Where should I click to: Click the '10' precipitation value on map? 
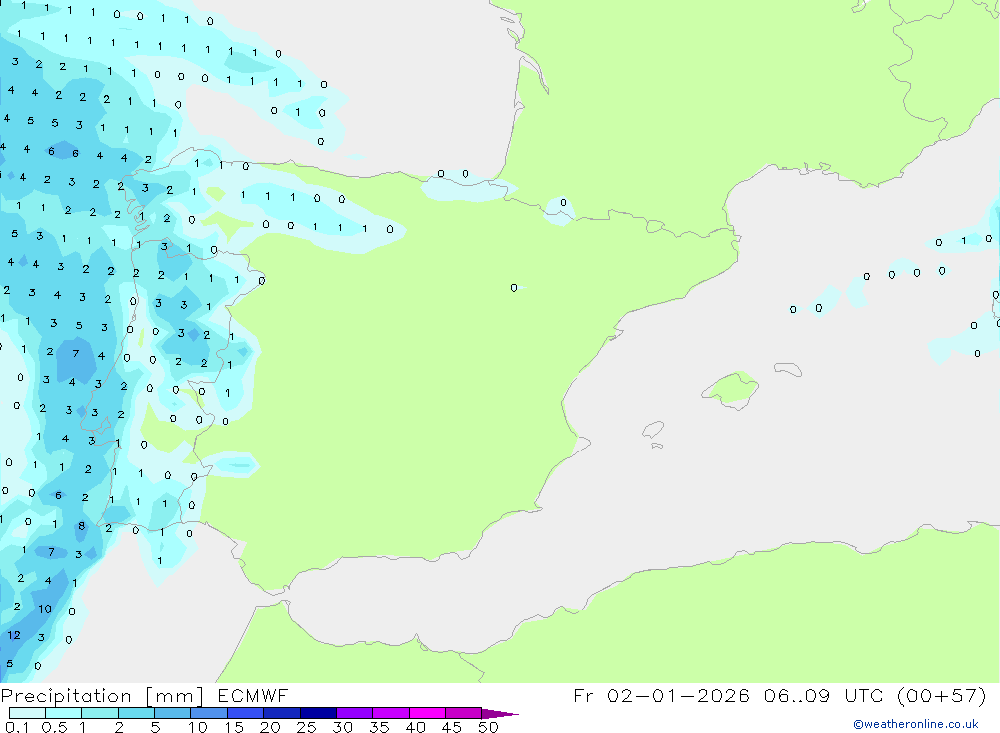pos(45,609)
